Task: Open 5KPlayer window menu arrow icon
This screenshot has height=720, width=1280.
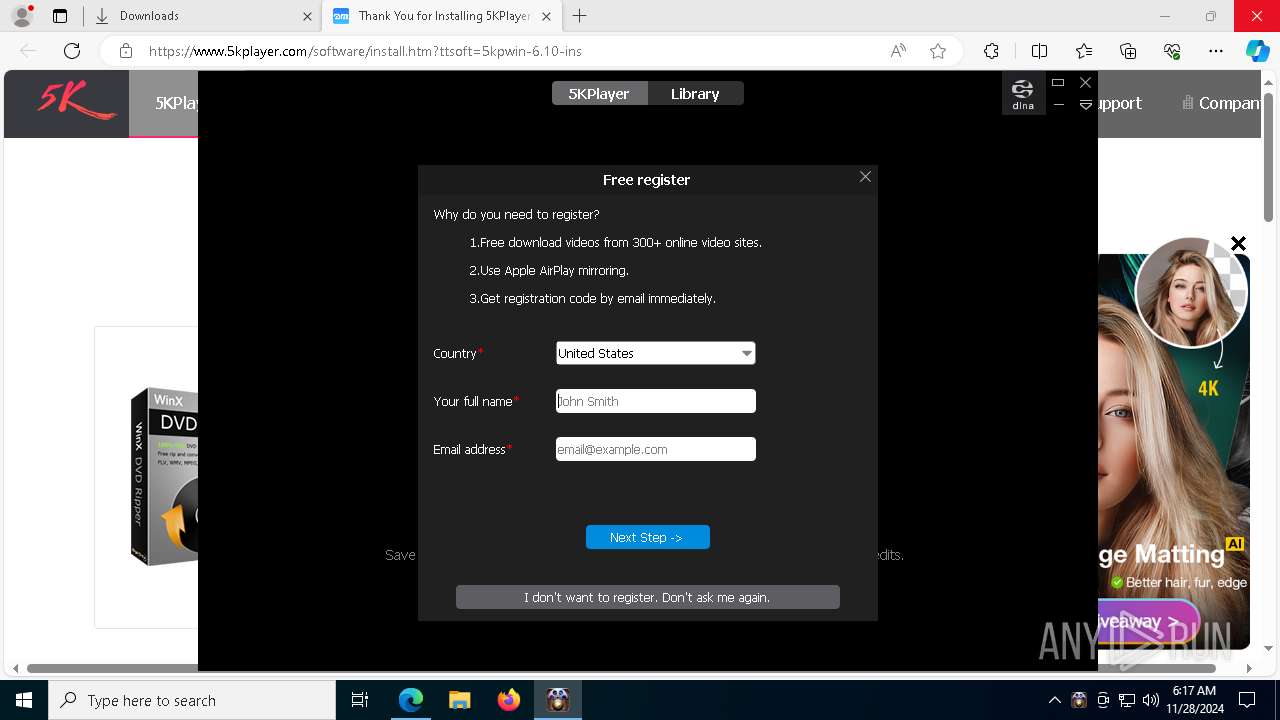Action: [x=1085, y=105]
